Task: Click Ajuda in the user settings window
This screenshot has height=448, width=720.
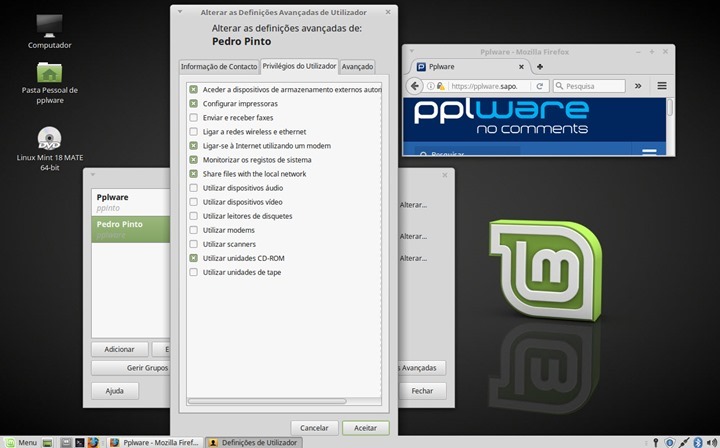Action: click(115, 391)
